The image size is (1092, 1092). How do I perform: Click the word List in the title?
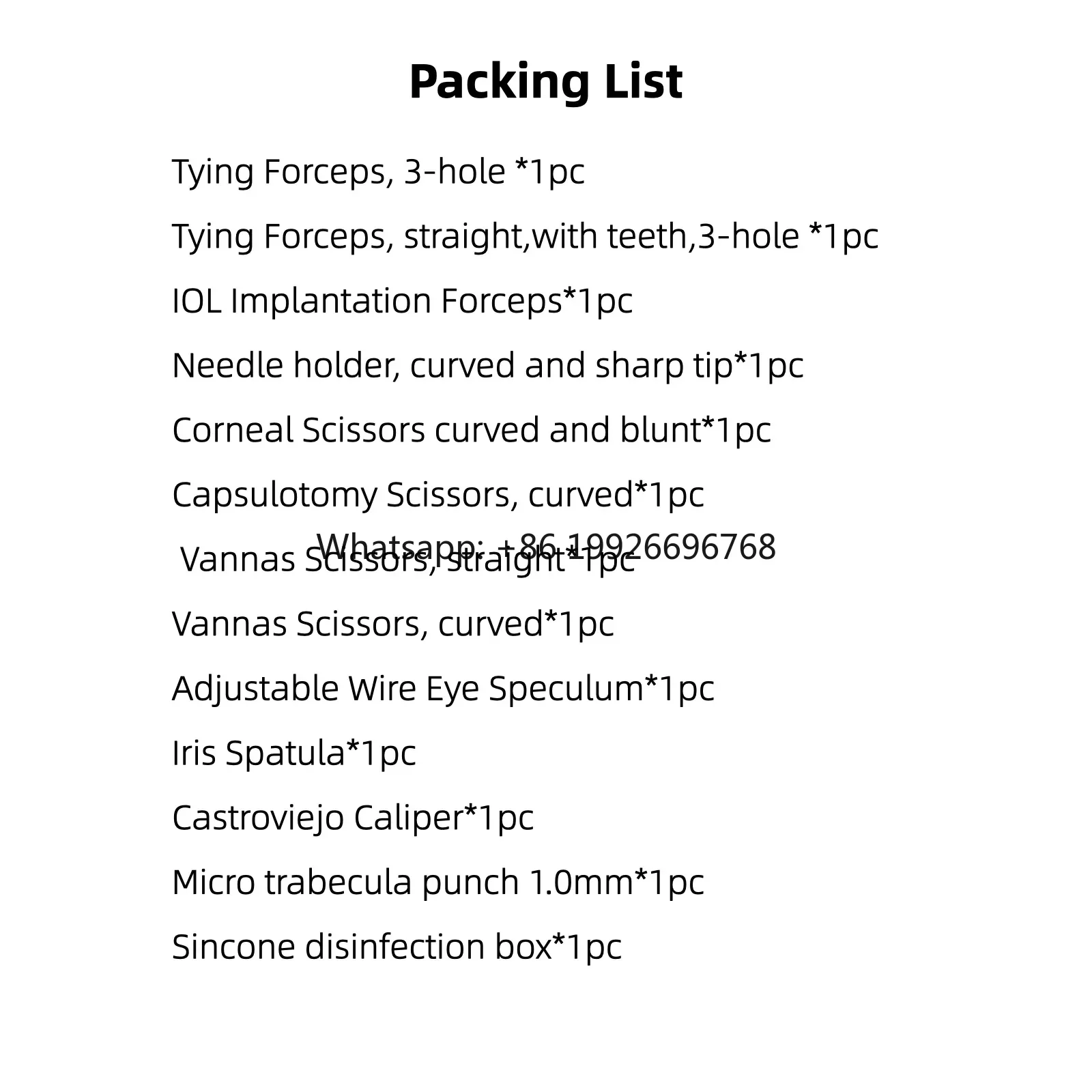coord(644,81)
